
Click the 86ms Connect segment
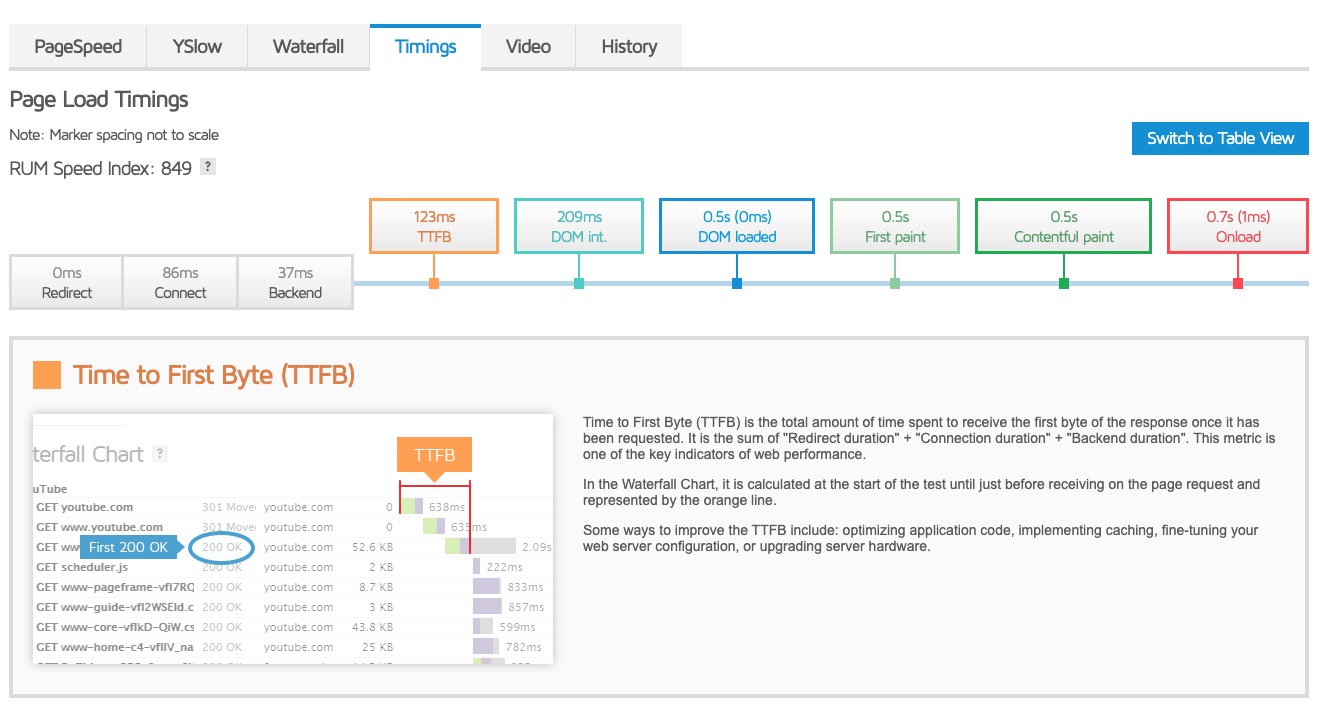(x=180, y=282)
